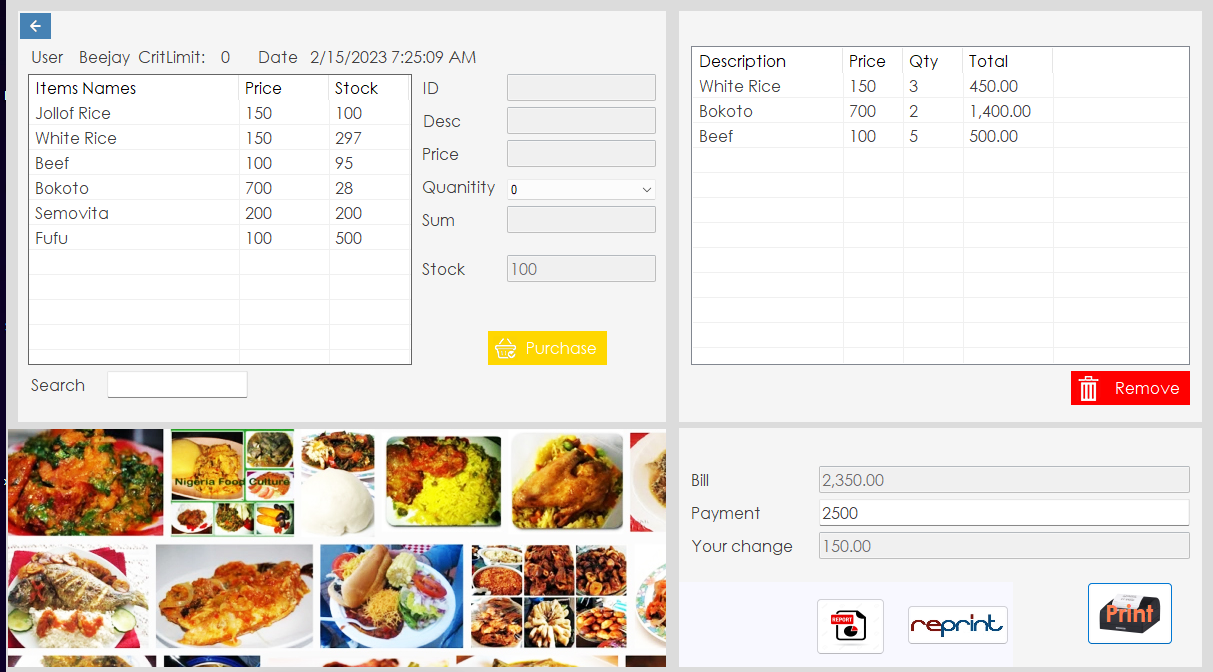Click the Sum field
Image resolution: width=1213 pixels, height=672 pixels.
[x=580, y=219]
